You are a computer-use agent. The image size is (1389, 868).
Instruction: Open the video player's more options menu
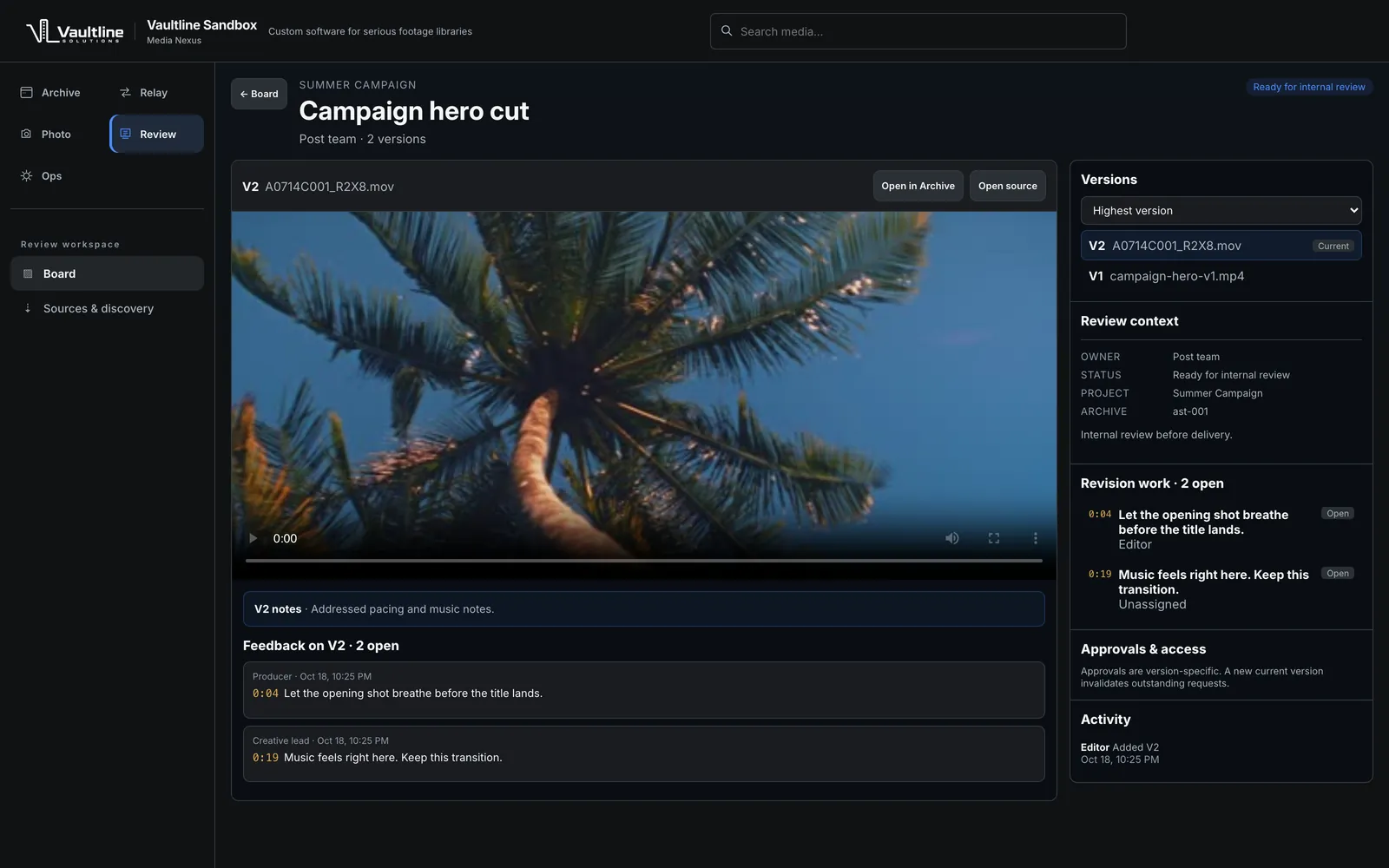[x=1036, y=538]
